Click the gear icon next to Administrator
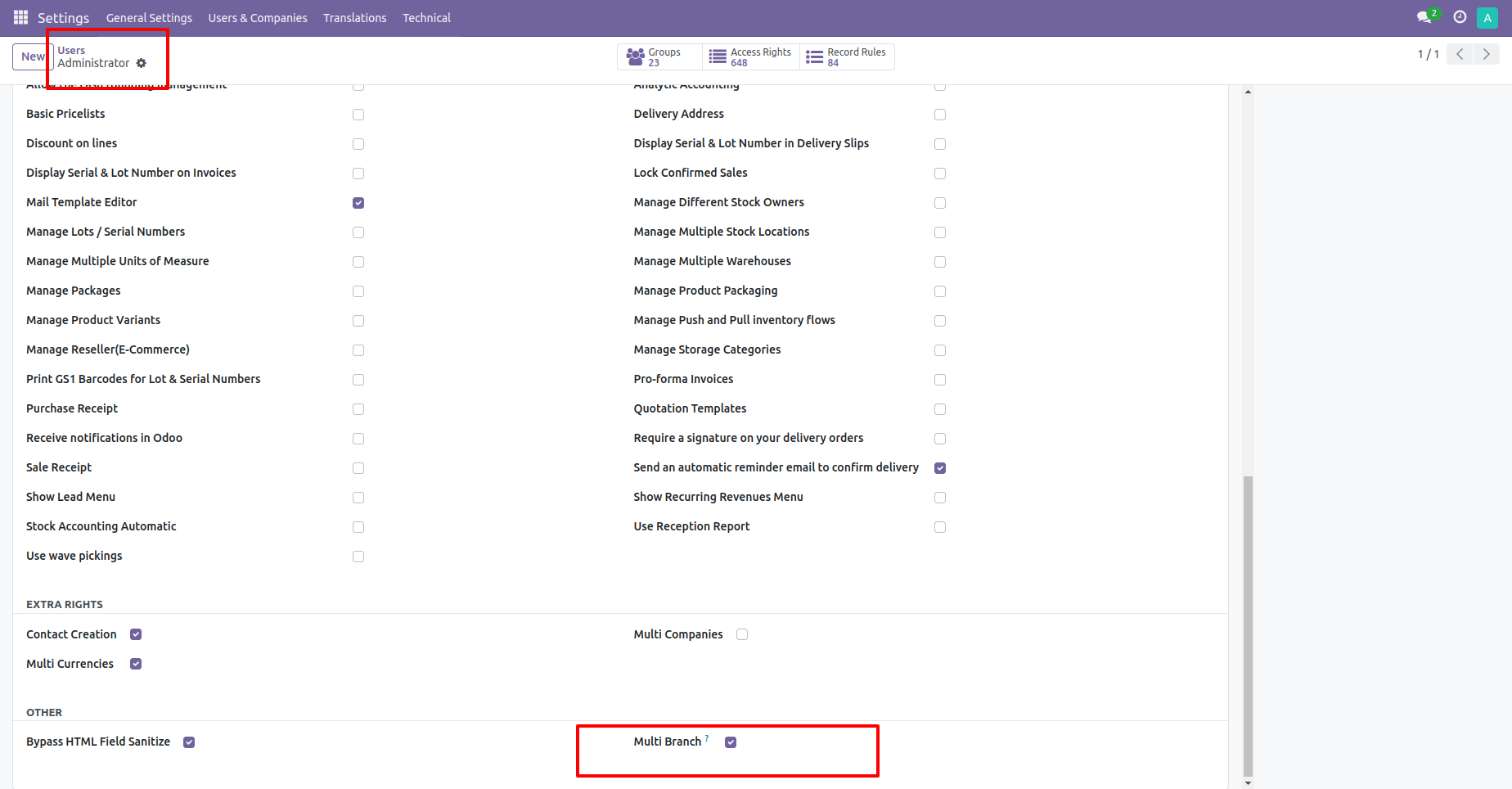The image size is (1512, 789). tap(141, 63)
